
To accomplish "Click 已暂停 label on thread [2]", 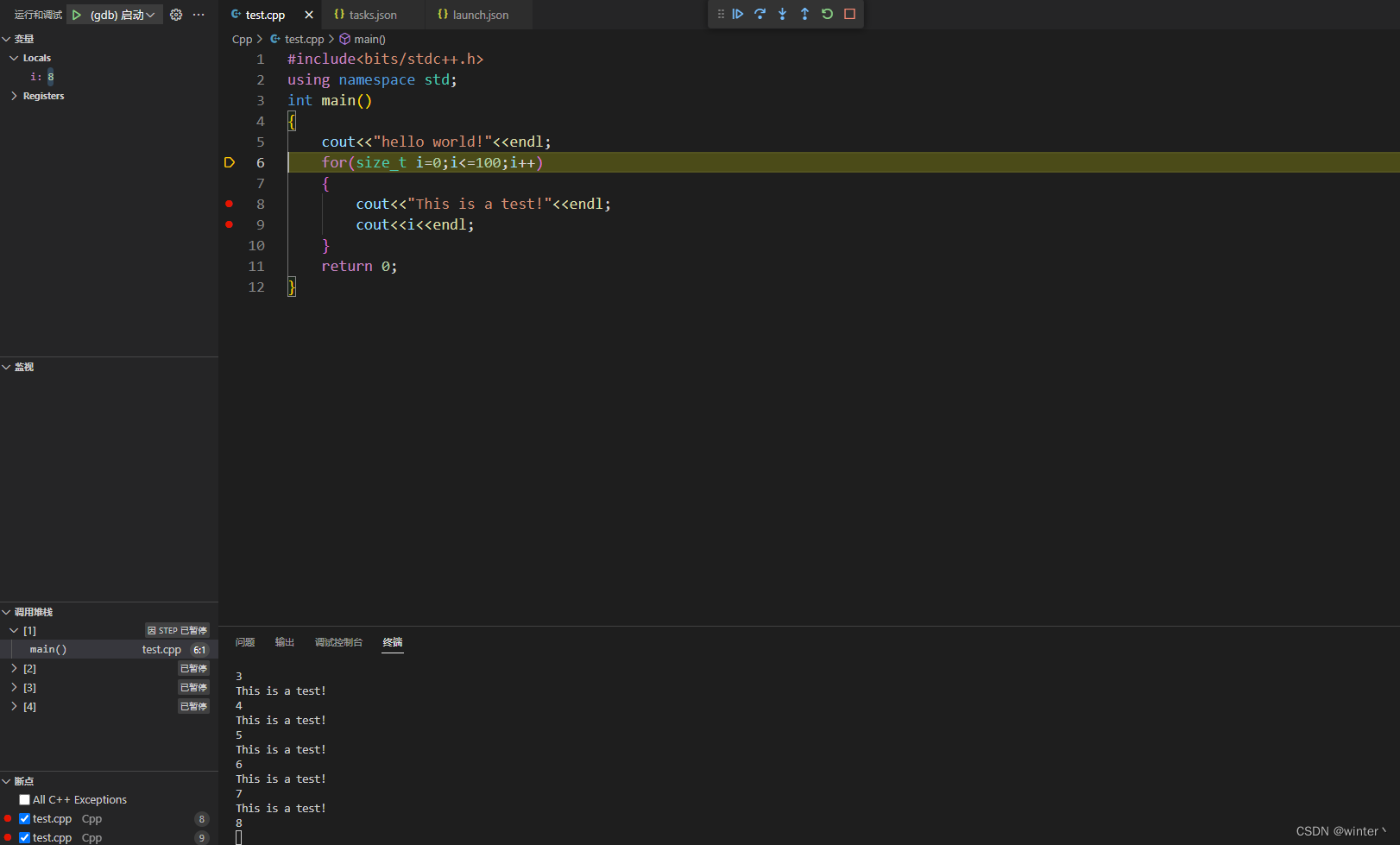I will pos(194,669).
